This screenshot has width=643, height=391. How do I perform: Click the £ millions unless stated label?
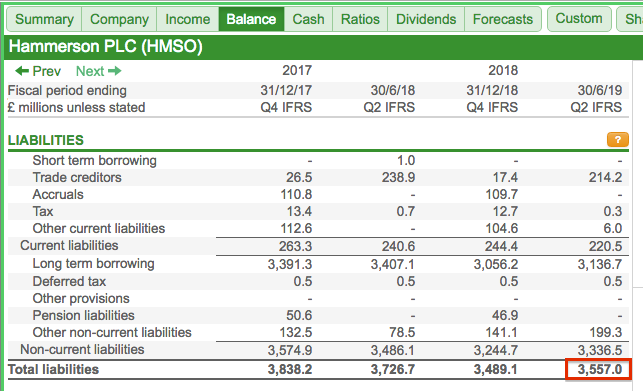[77, 107]
